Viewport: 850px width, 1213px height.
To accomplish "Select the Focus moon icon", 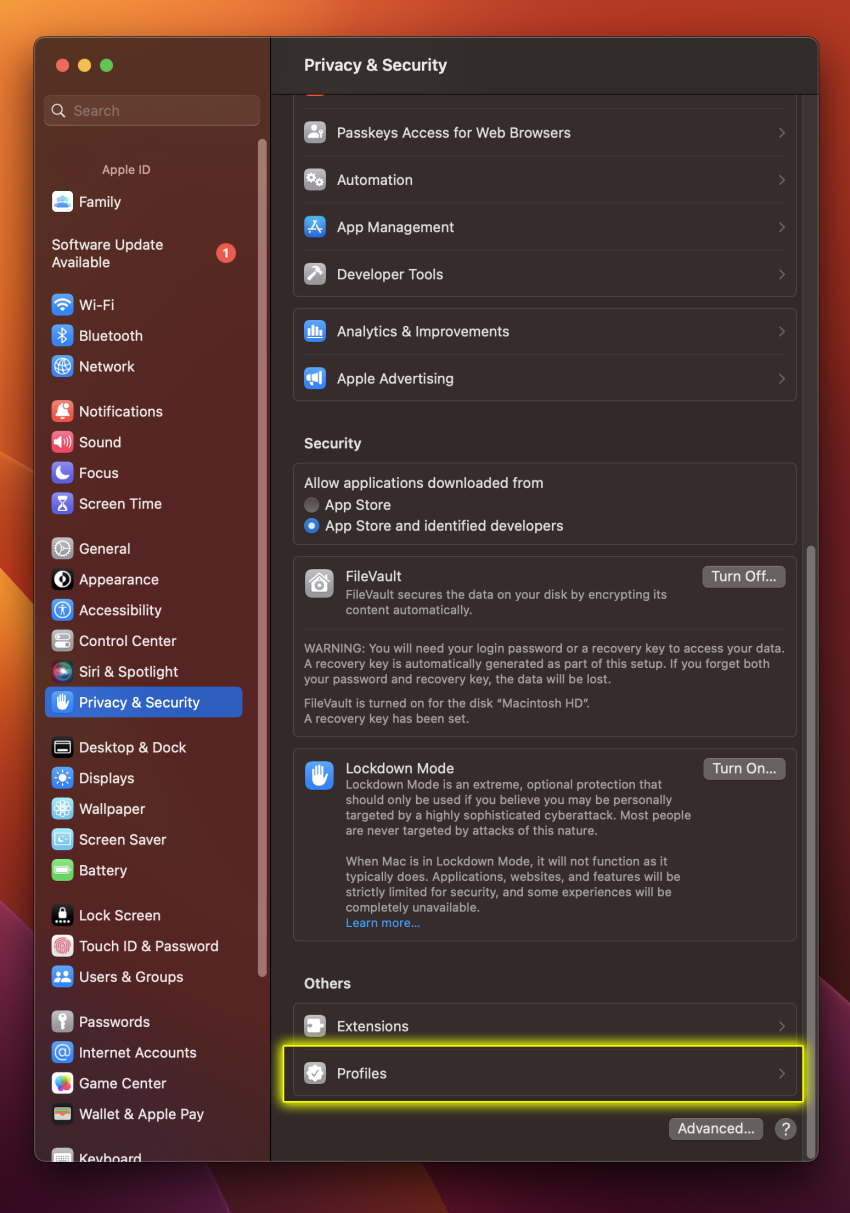I will 62,473.
